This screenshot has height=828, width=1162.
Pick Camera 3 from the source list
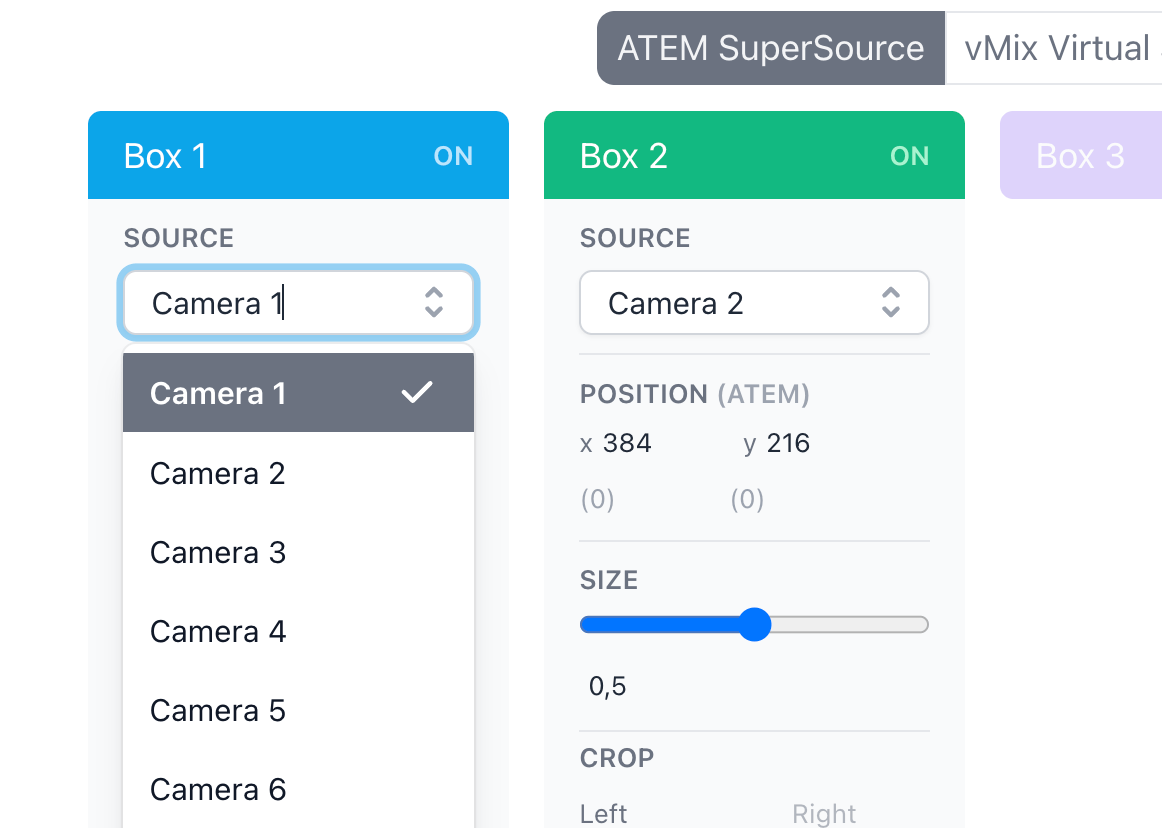[x=298, y=552]
